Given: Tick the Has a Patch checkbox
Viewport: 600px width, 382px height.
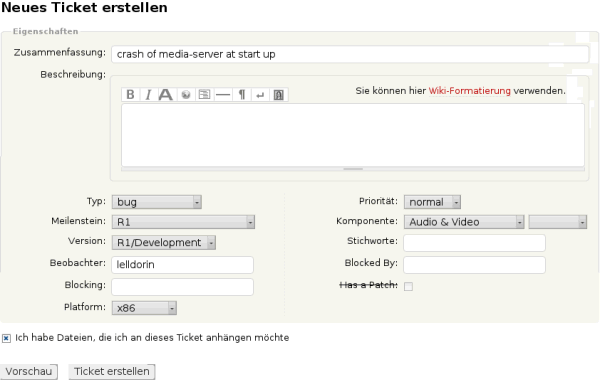Looking at the screenshot, I should [408, 286].
